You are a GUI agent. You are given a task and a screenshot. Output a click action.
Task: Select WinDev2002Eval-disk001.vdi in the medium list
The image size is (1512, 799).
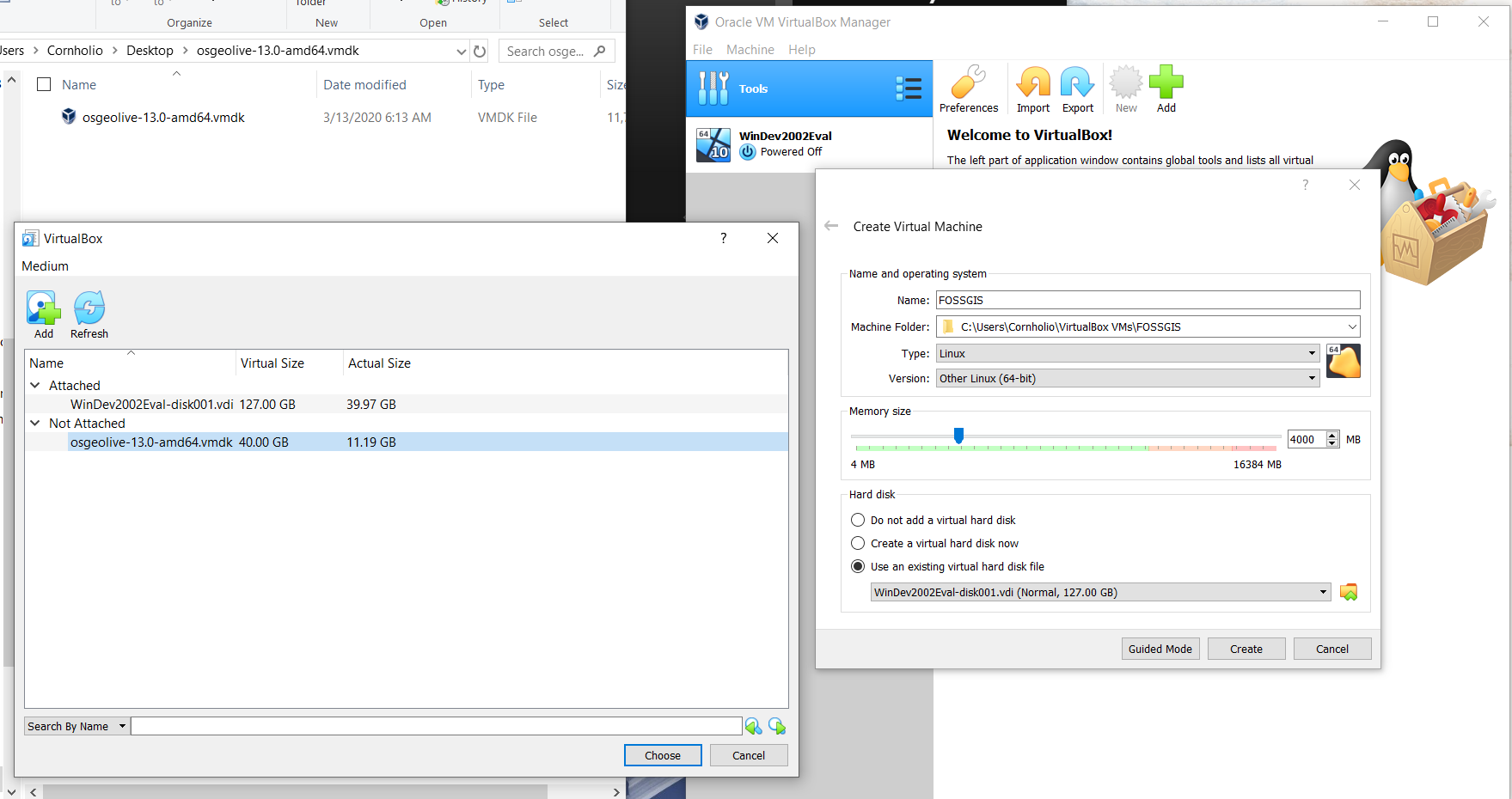406,404
